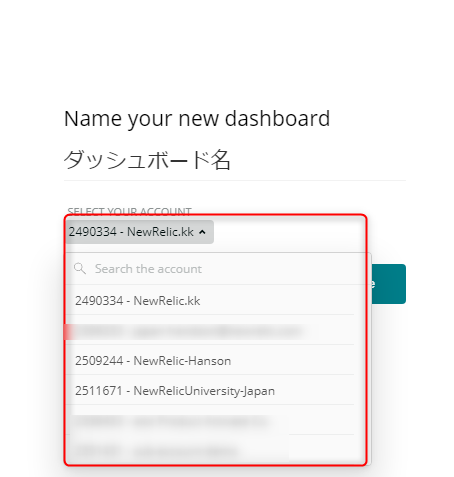The image size is (454, 477).
Task: Click the blank area above the heading
Action: (x=227, y=50)
